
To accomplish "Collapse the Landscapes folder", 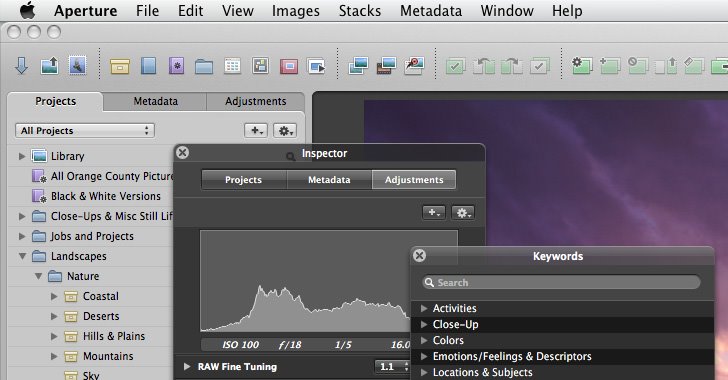I will 22,256.
